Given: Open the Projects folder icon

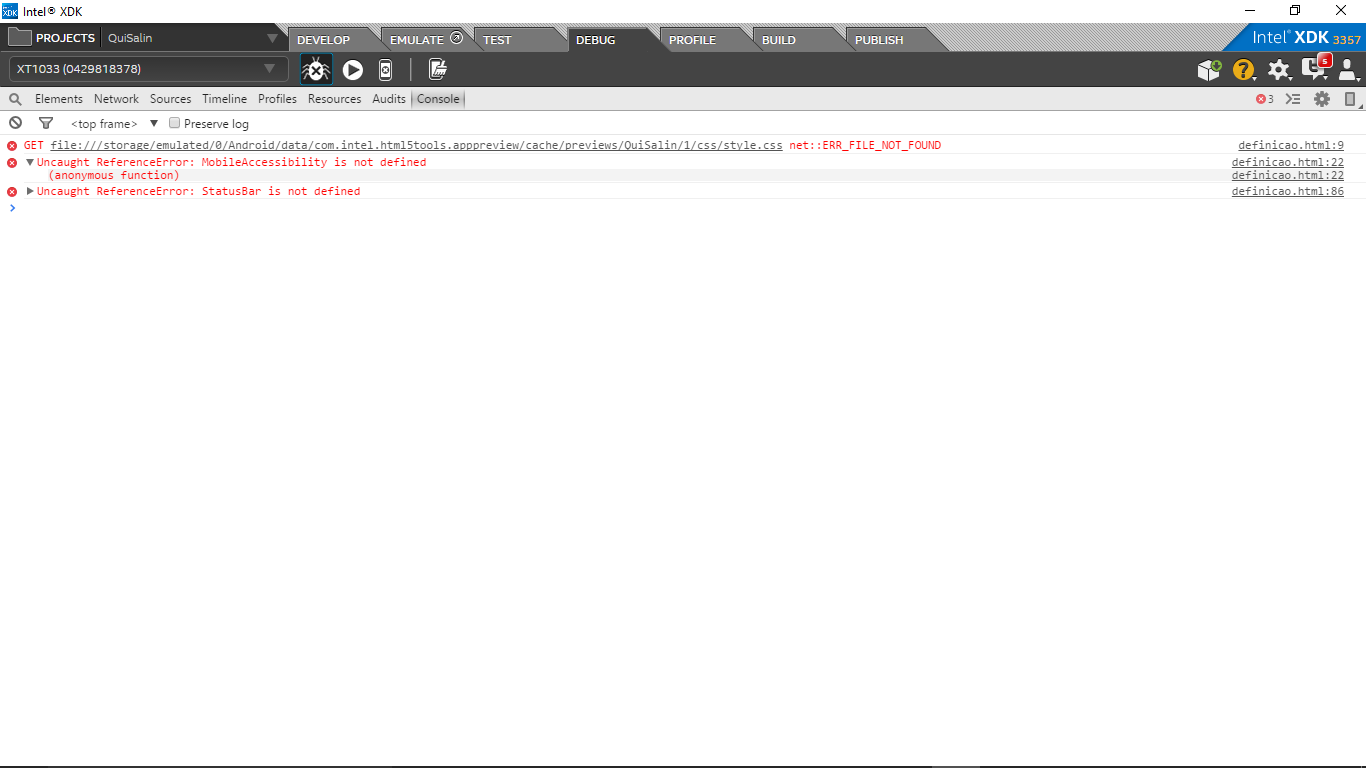Looking at the screenshot, I should point(19,38).
